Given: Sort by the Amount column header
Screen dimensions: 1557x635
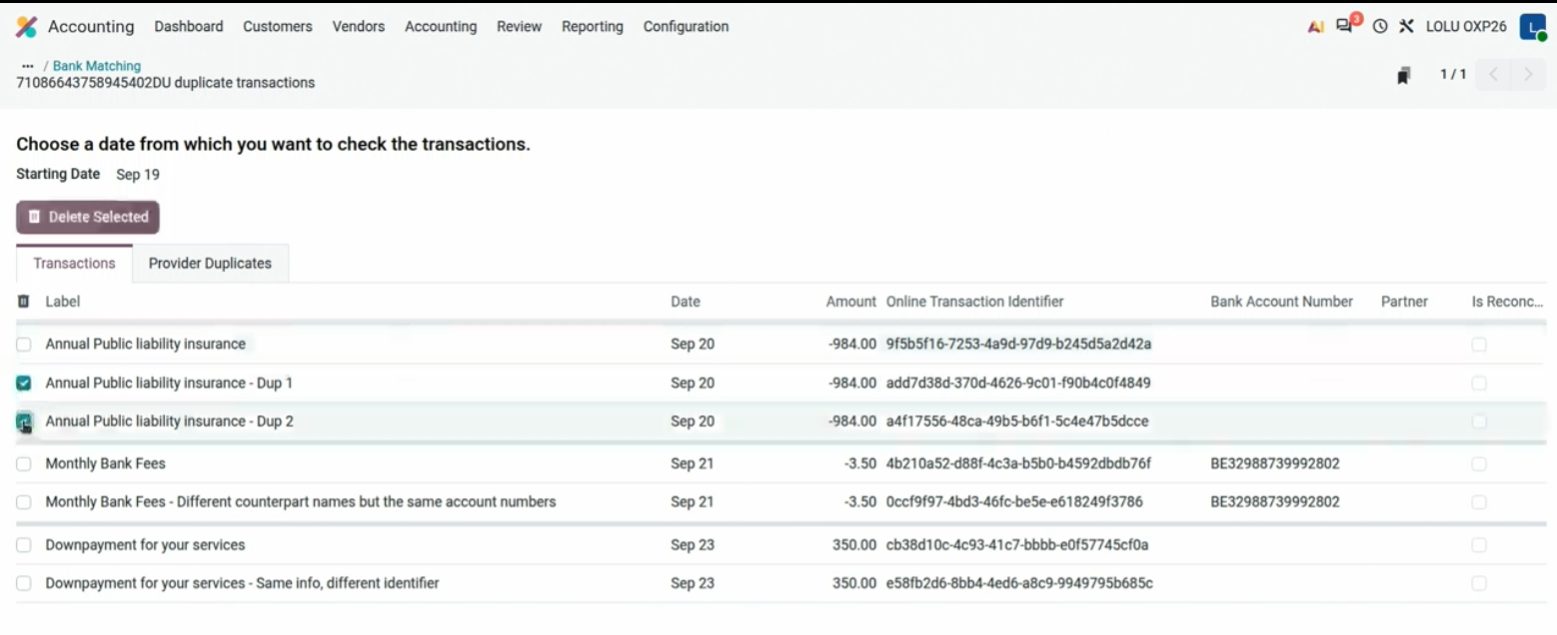Looking at the screenshot, I should coord(851,301).
